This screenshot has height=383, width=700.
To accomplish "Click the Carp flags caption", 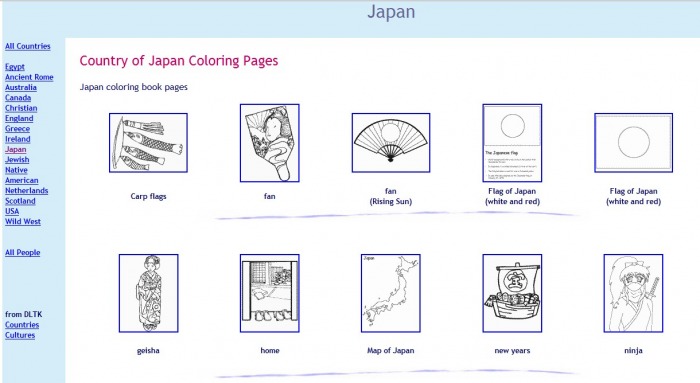I will (148, 196).
